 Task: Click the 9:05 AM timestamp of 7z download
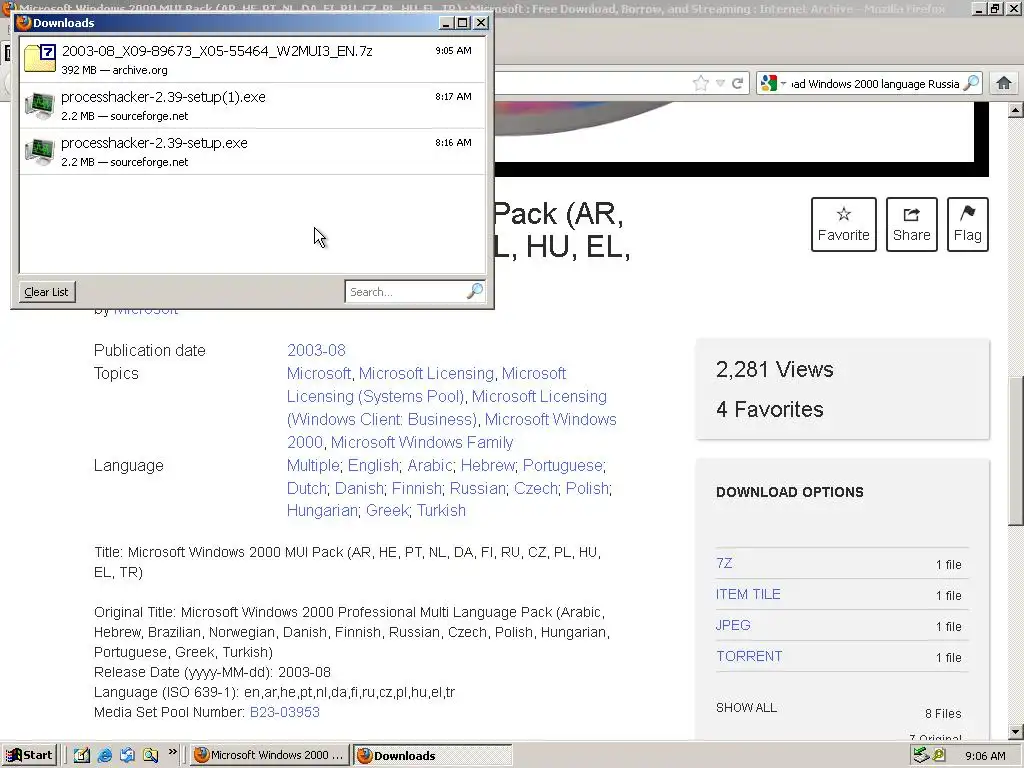click(x=453, y=50)
